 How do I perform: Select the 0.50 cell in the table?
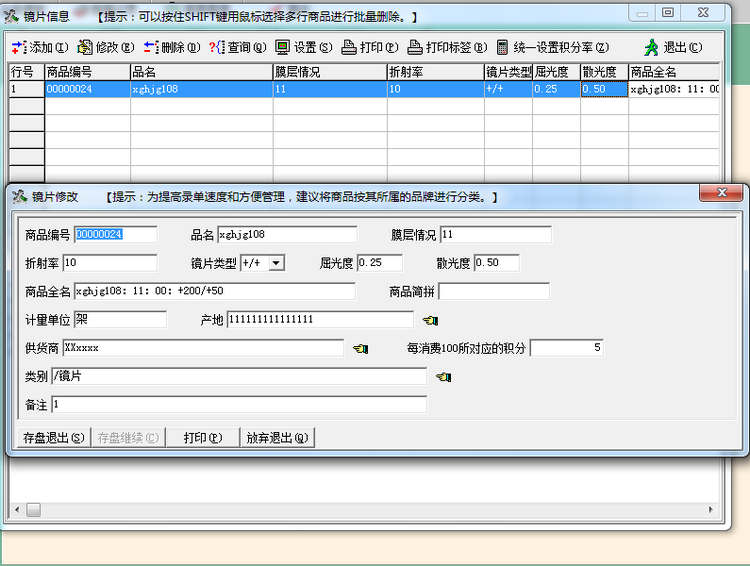point(604,89)
